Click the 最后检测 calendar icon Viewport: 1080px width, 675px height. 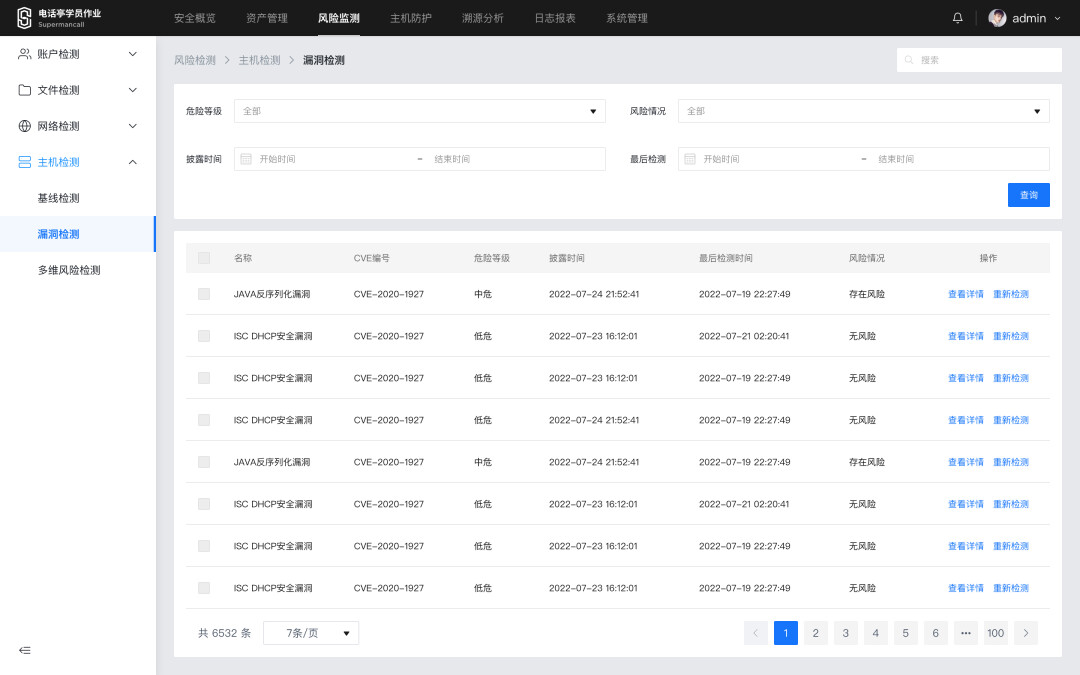click(x=689, y=159)
